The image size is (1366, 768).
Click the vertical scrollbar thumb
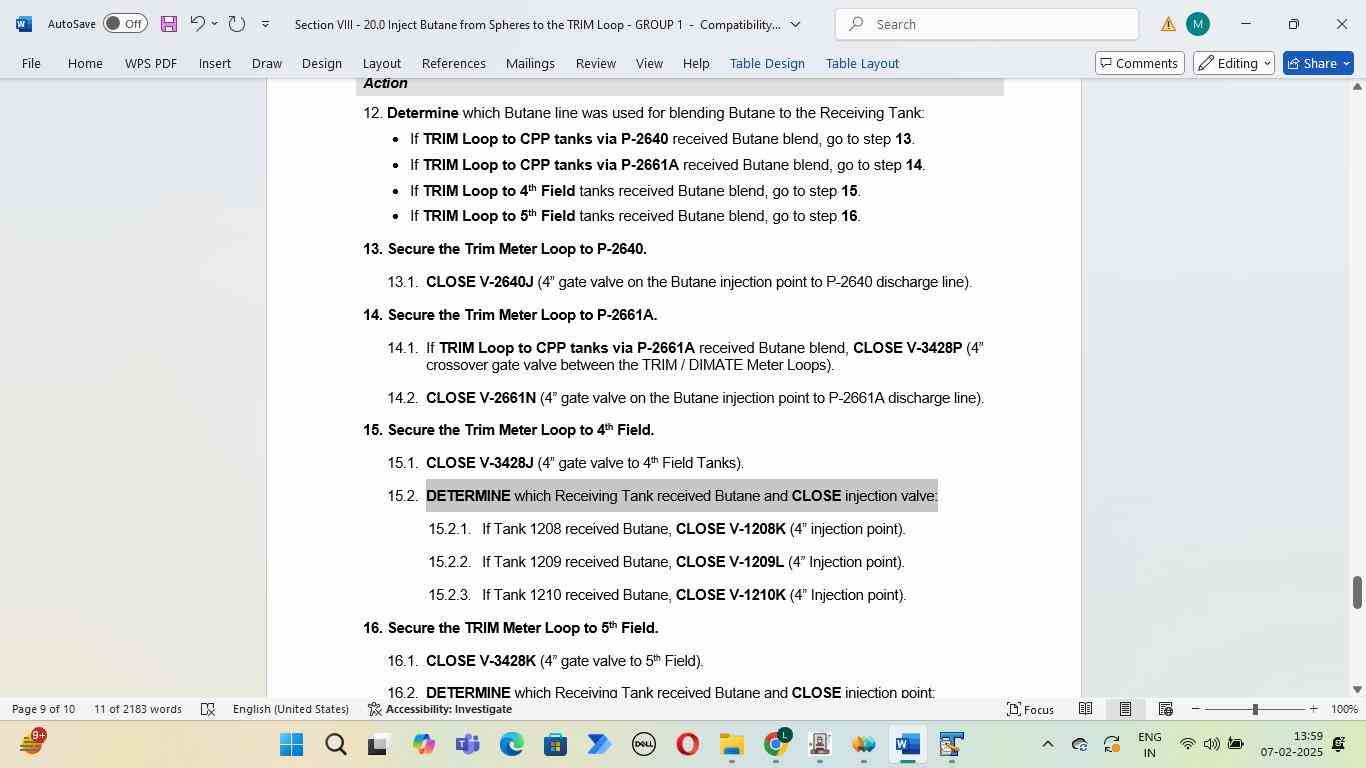[x=1357, y=592]
